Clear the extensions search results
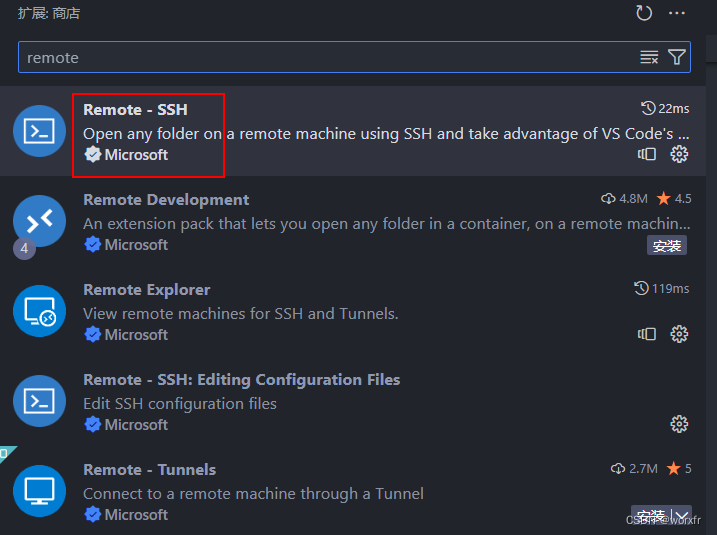 [x=649, y=57]
